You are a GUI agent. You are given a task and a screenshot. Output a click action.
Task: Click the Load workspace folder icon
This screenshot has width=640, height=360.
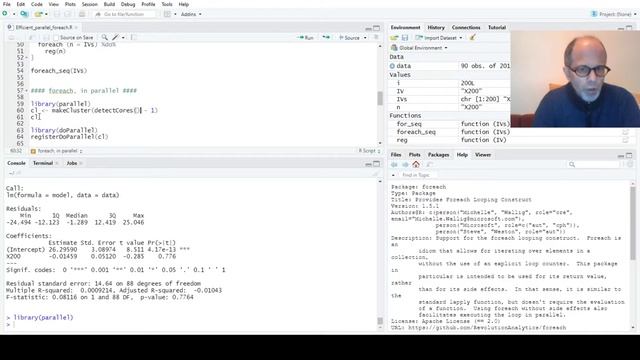pyautogui.click(x=394, y=38)
